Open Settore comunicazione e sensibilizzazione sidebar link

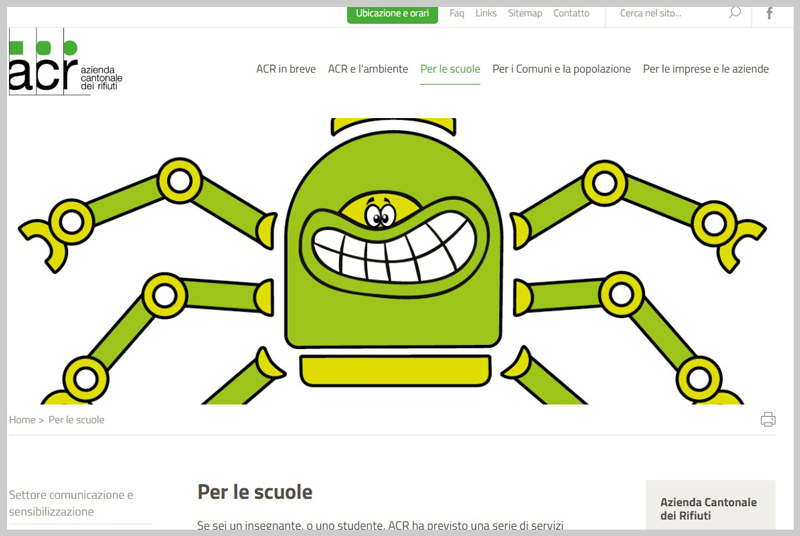[71, 503]
